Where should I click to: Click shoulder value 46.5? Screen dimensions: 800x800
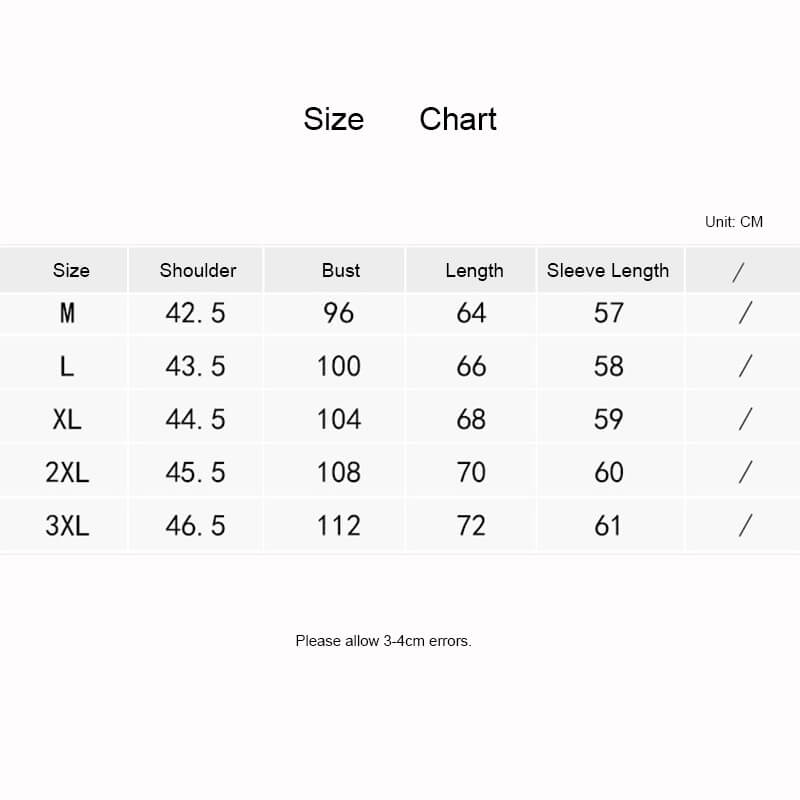point(196,525)
